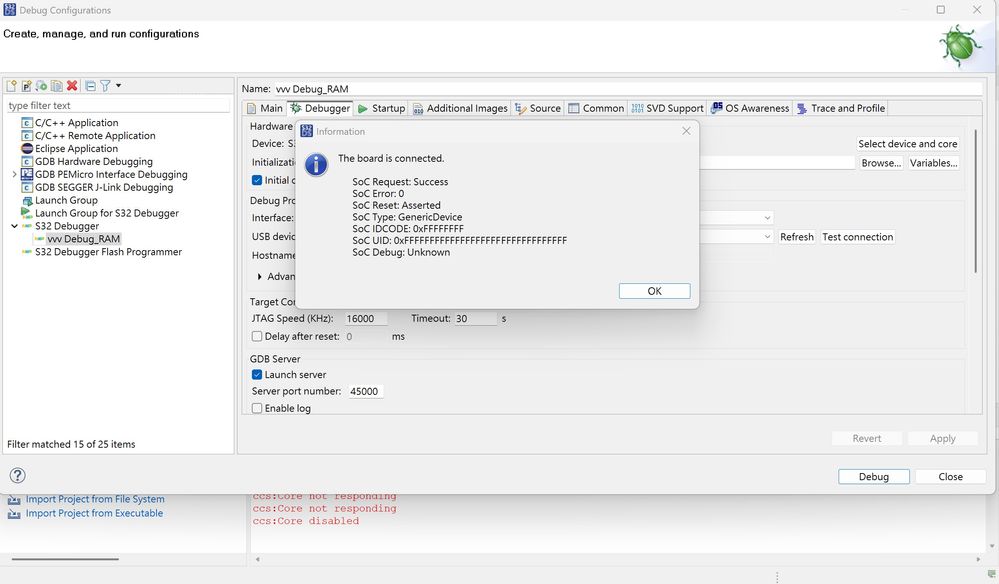Click the JTAG Speed input field

[x=366, y=318]
